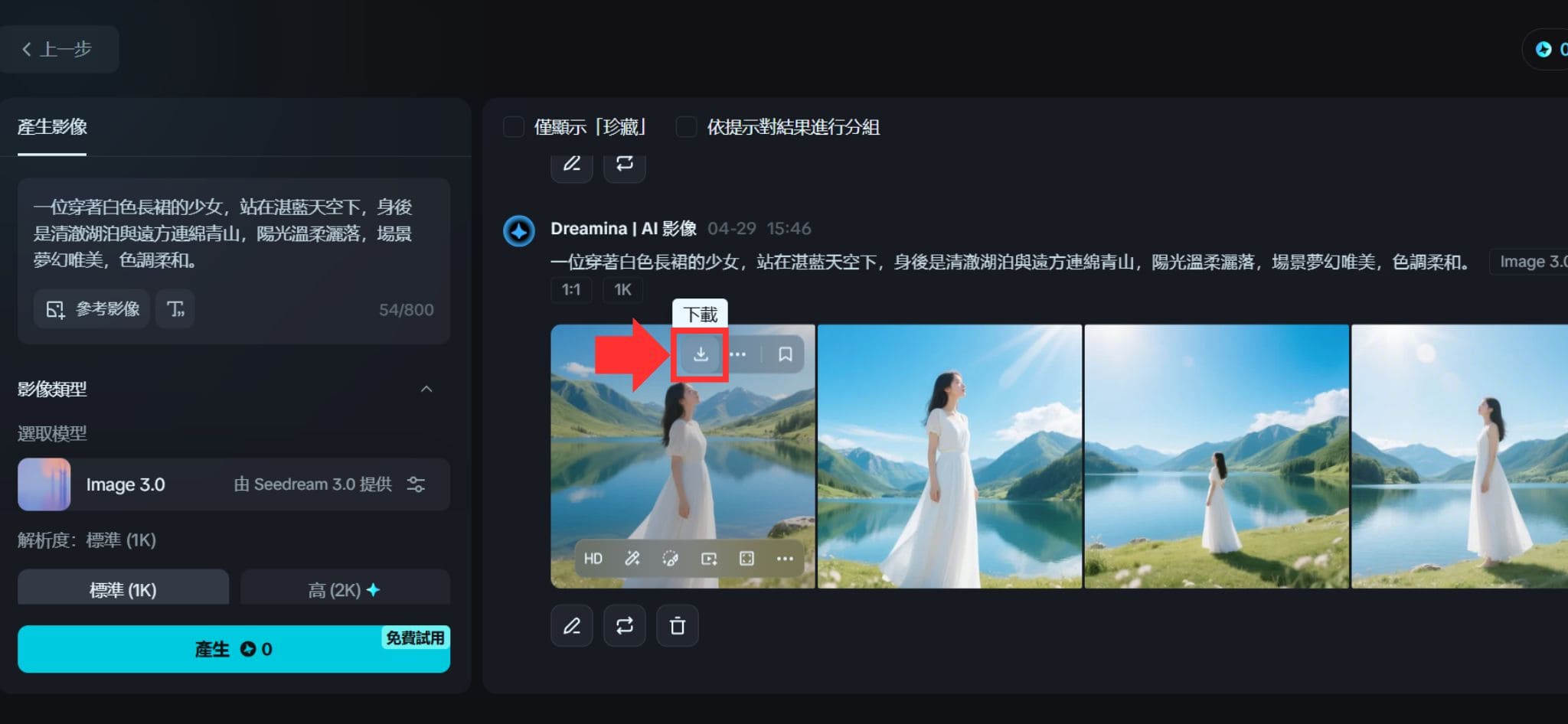
Task: Select the HD upscale icon
Action: [592, 558]
